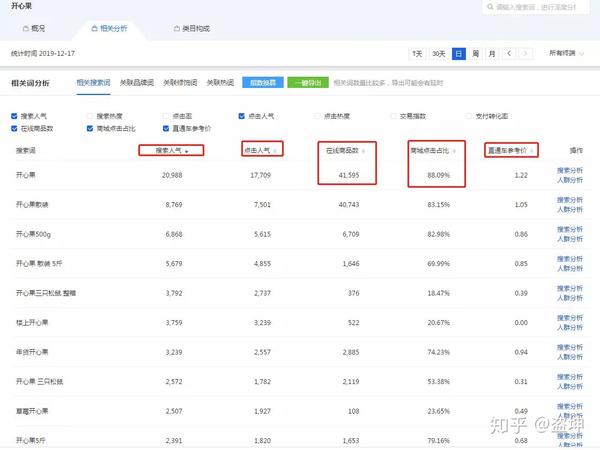
Task: Click the home icon beside 概况
Action: pos(26,28)
